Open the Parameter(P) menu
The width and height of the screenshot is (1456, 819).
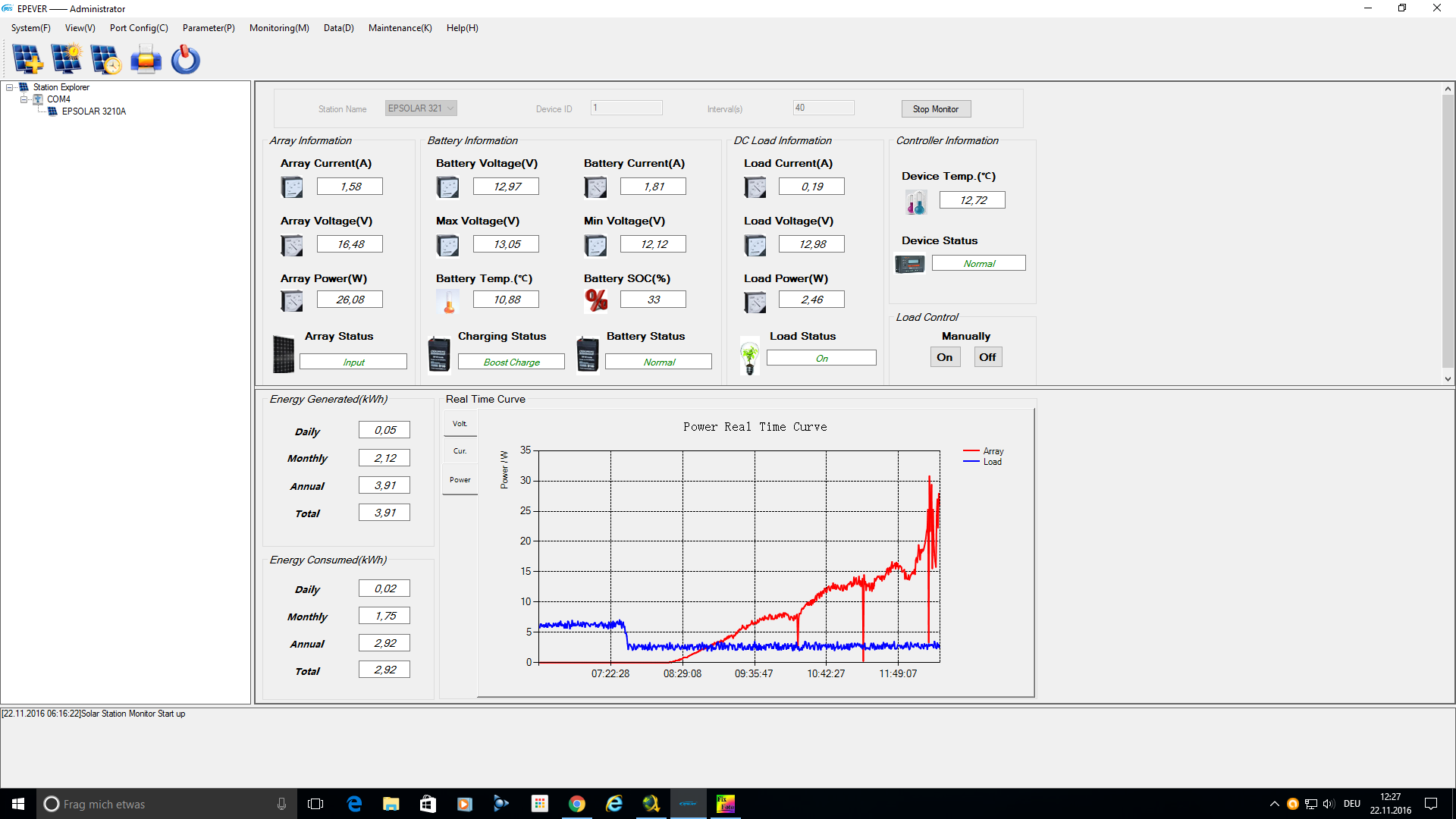209,28
